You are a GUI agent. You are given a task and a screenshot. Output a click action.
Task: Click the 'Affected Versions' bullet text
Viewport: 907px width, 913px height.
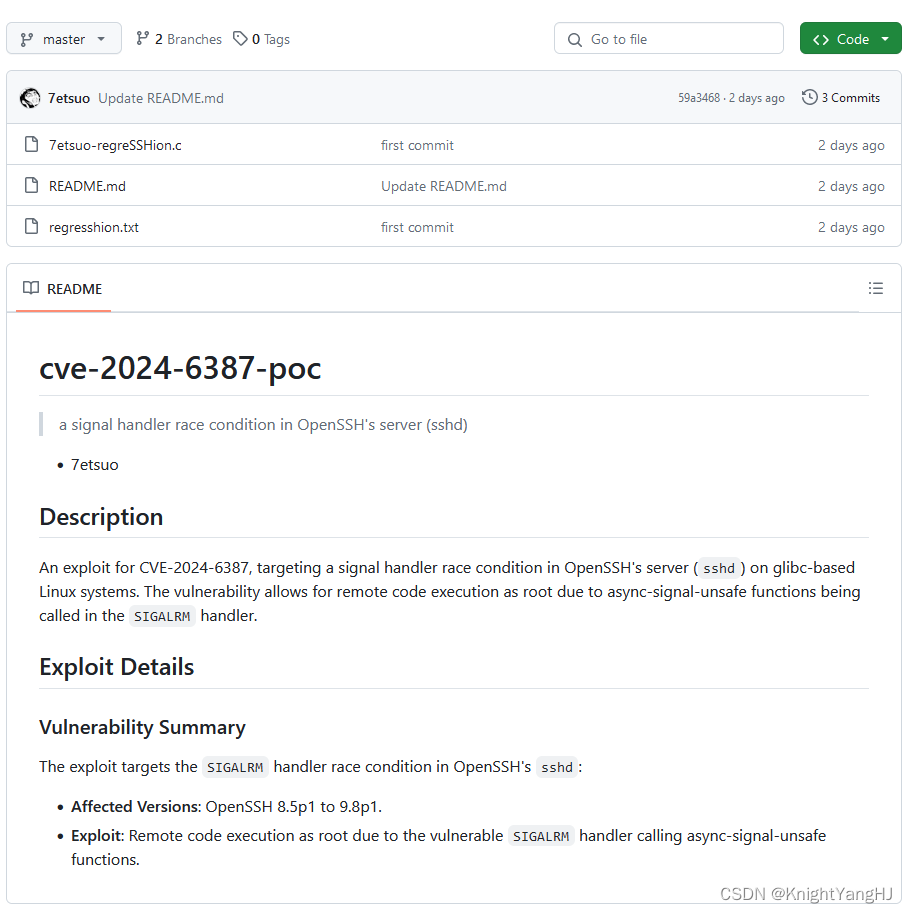click(226, 806)
